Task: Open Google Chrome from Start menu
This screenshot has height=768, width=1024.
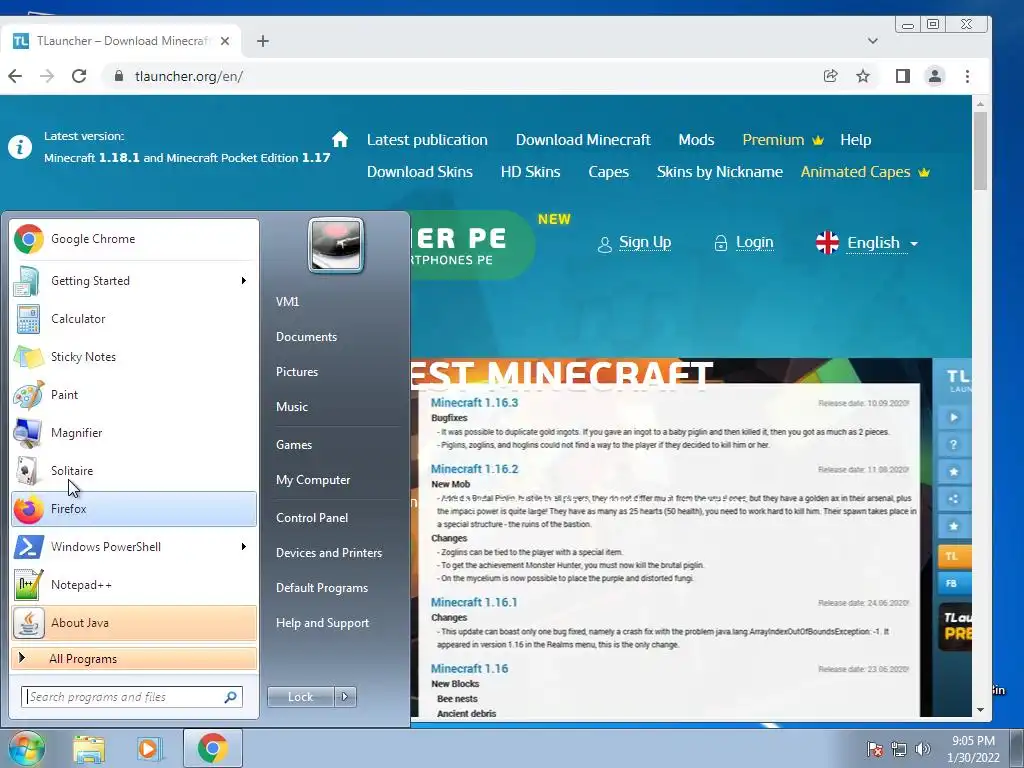Action: (x=134, y=239)
